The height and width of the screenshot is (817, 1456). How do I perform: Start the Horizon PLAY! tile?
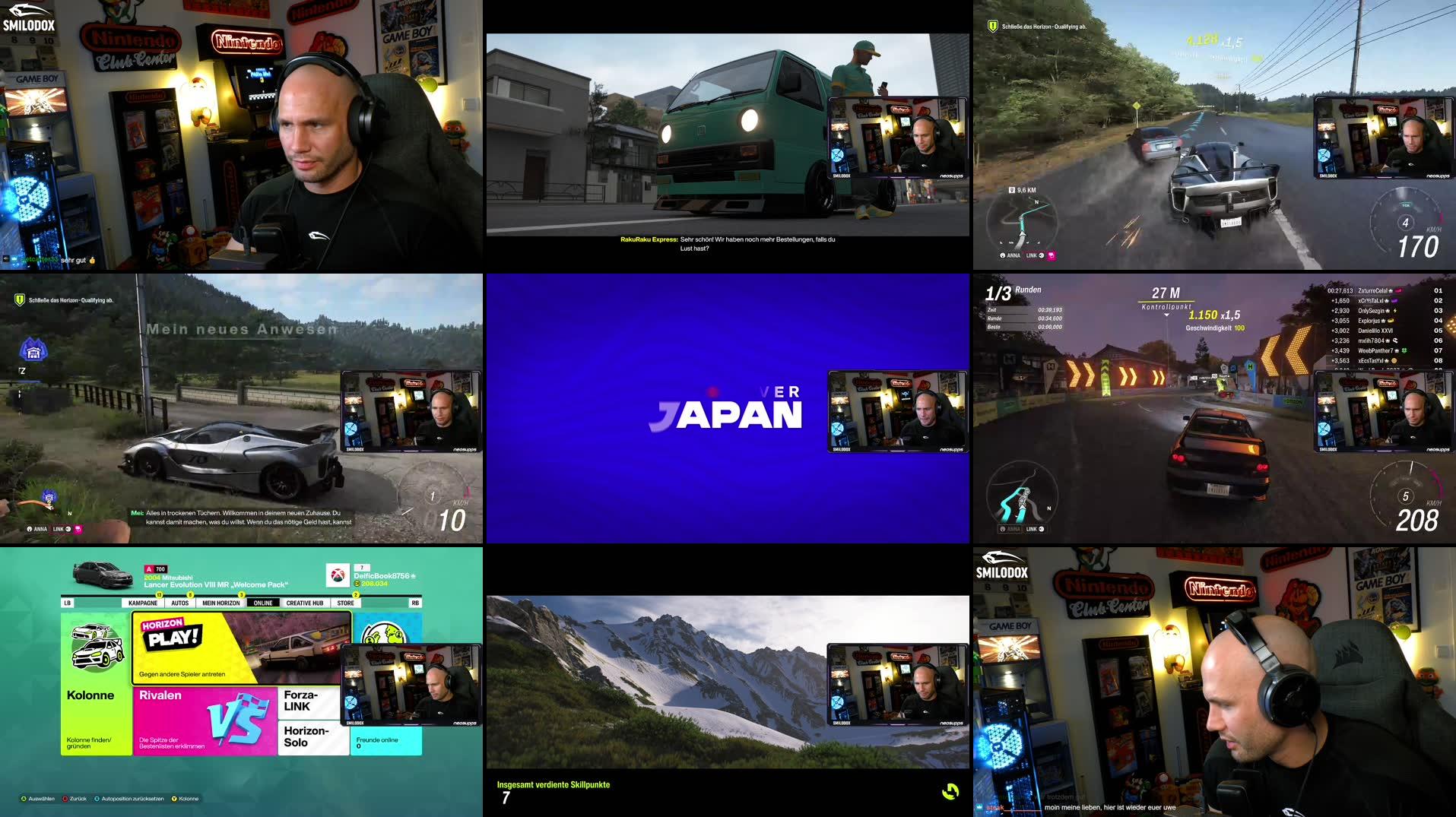(242, 648)
